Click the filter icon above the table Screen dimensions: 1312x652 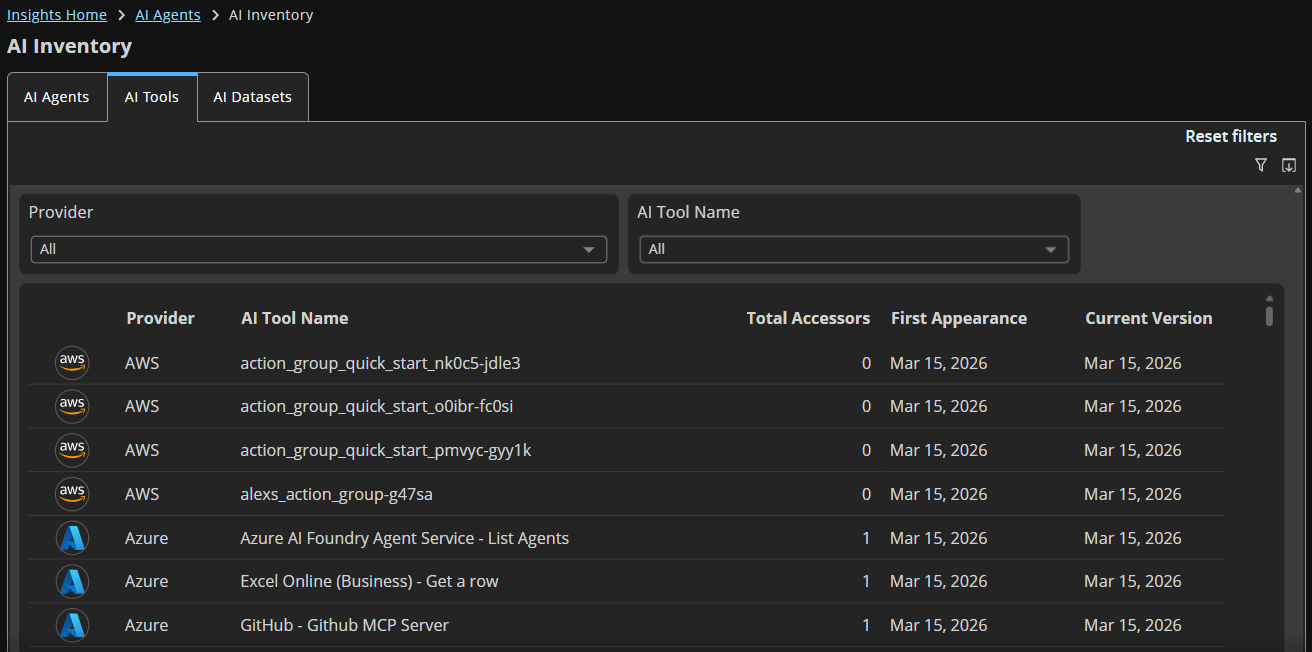click(1261, 165)
